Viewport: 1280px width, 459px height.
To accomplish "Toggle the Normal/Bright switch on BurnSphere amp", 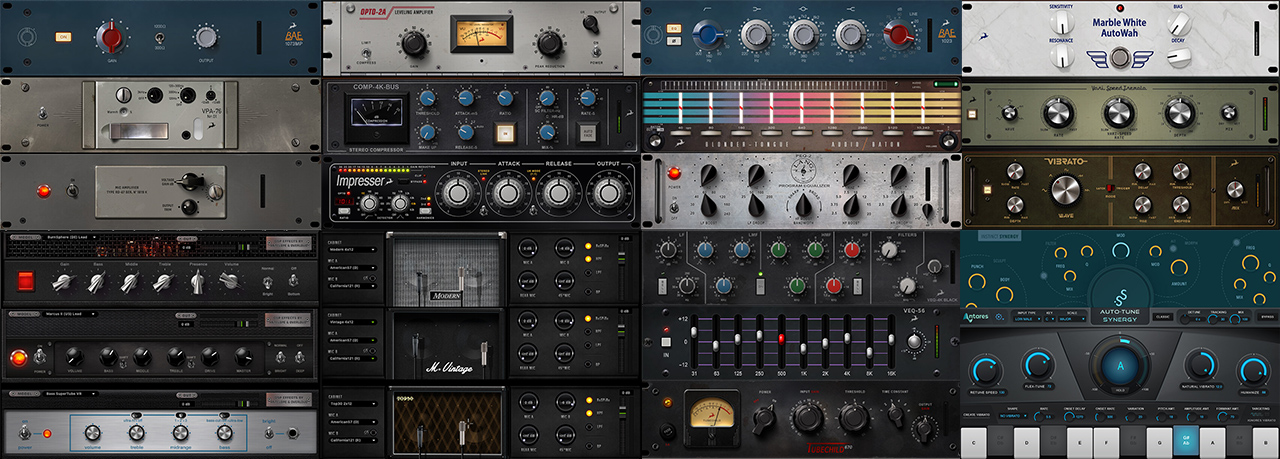I will point(268,282).
